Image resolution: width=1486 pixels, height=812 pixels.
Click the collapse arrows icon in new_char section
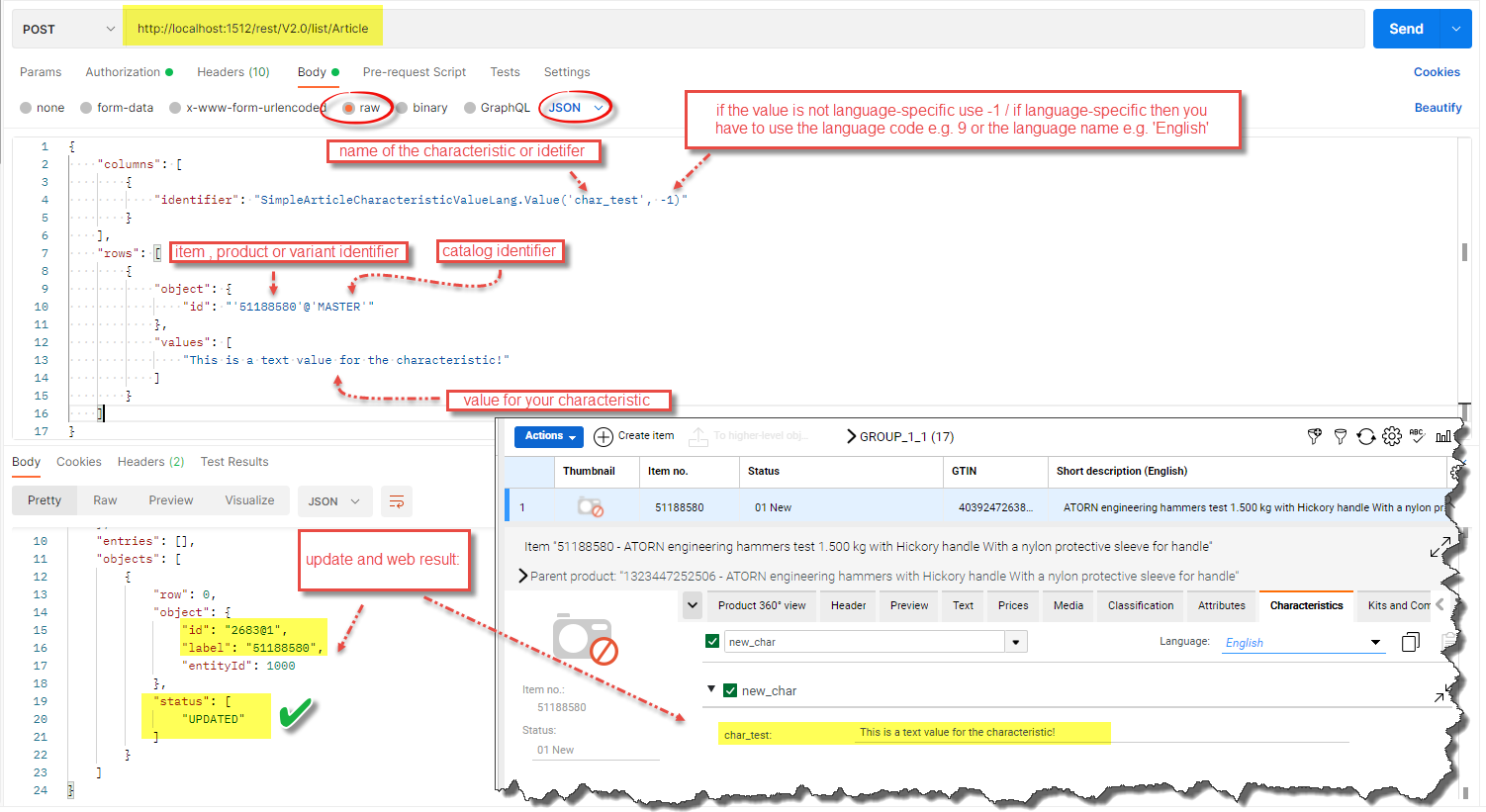(x=1443, y=692)
